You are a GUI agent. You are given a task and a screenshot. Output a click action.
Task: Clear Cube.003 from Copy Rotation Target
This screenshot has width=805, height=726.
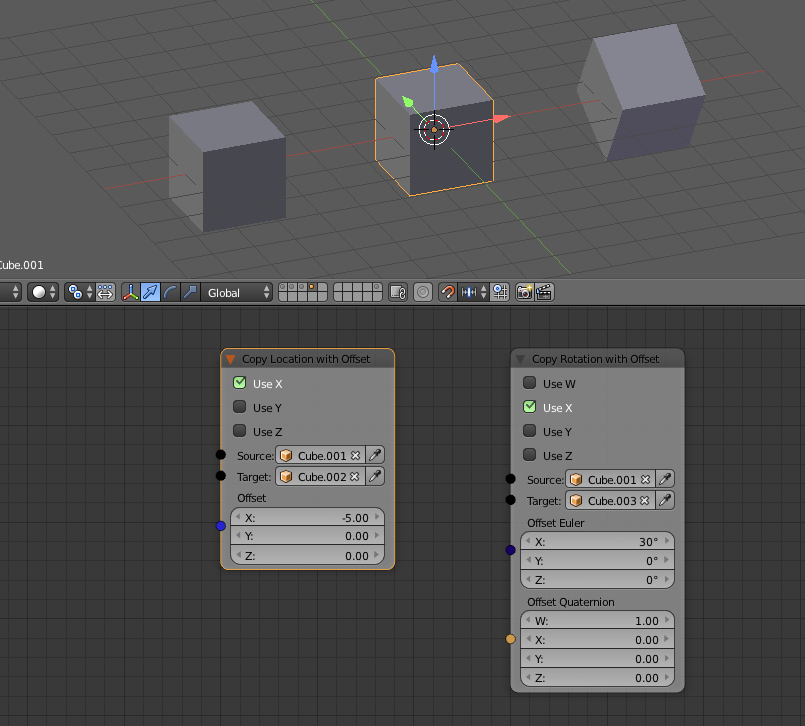pos(644,501)
